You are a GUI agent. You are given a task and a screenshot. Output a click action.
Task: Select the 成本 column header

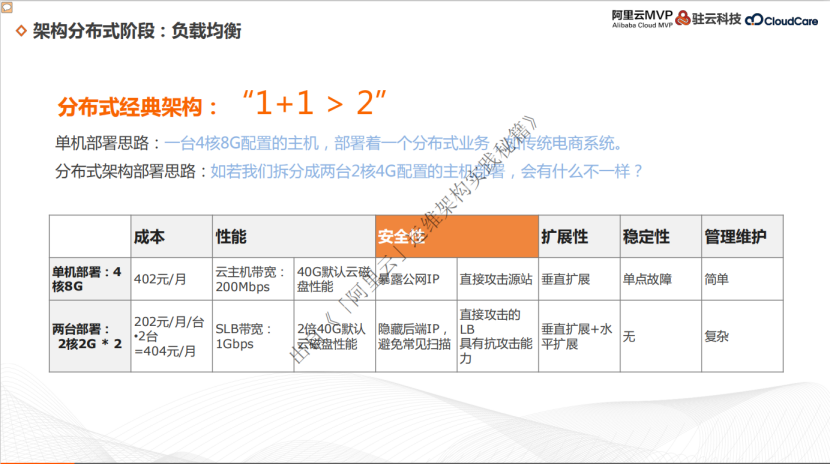[x=172, y=236]
